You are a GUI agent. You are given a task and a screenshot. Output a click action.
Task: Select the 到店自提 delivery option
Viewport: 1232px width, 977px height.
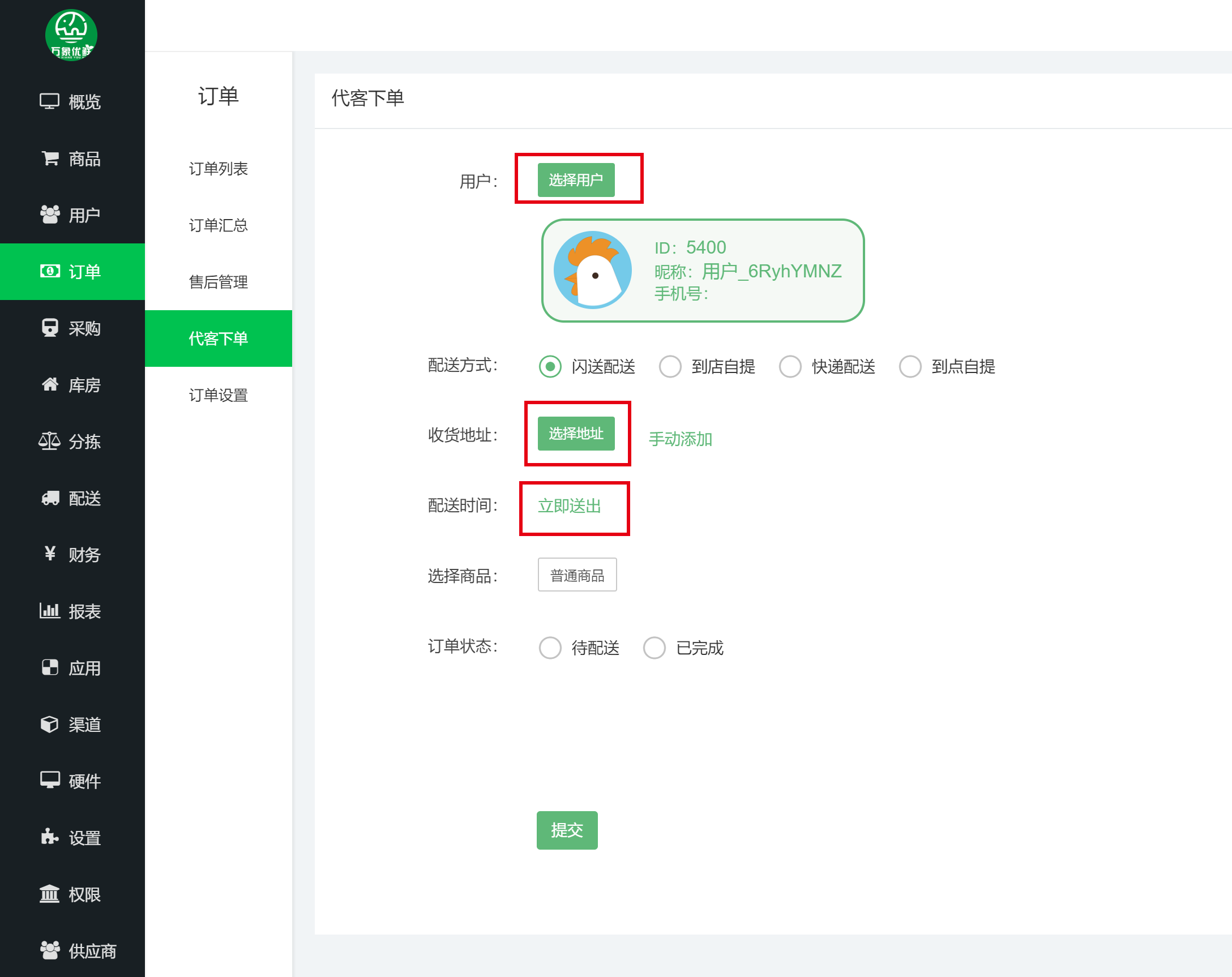click(670, 367)
